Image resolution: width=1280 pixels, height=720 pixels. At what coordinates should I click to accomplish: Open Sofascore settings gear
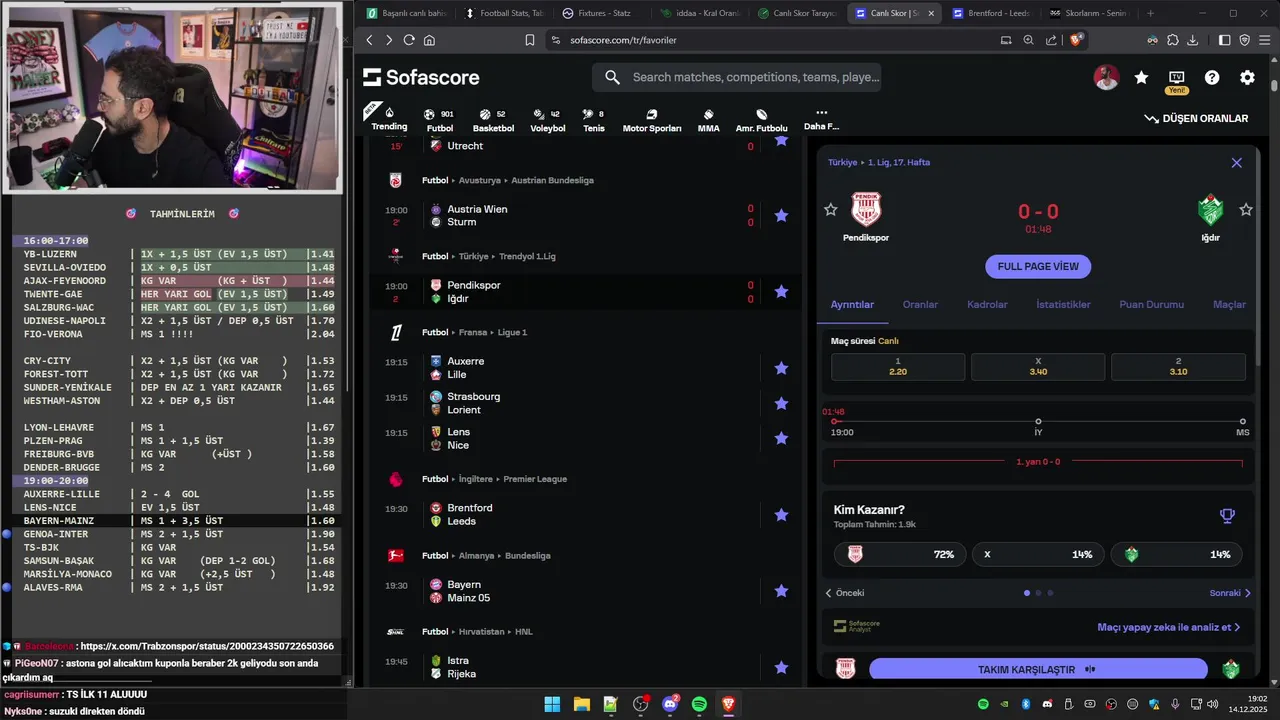pos(1247,77)
